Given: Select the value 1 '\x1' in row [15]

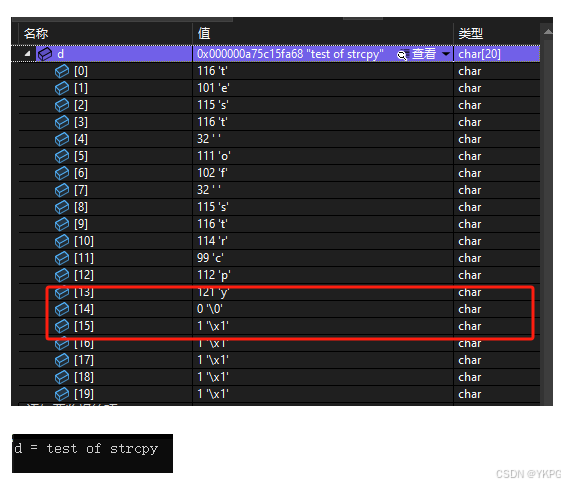Looking at the screenshot, I should tap(213, 326).
